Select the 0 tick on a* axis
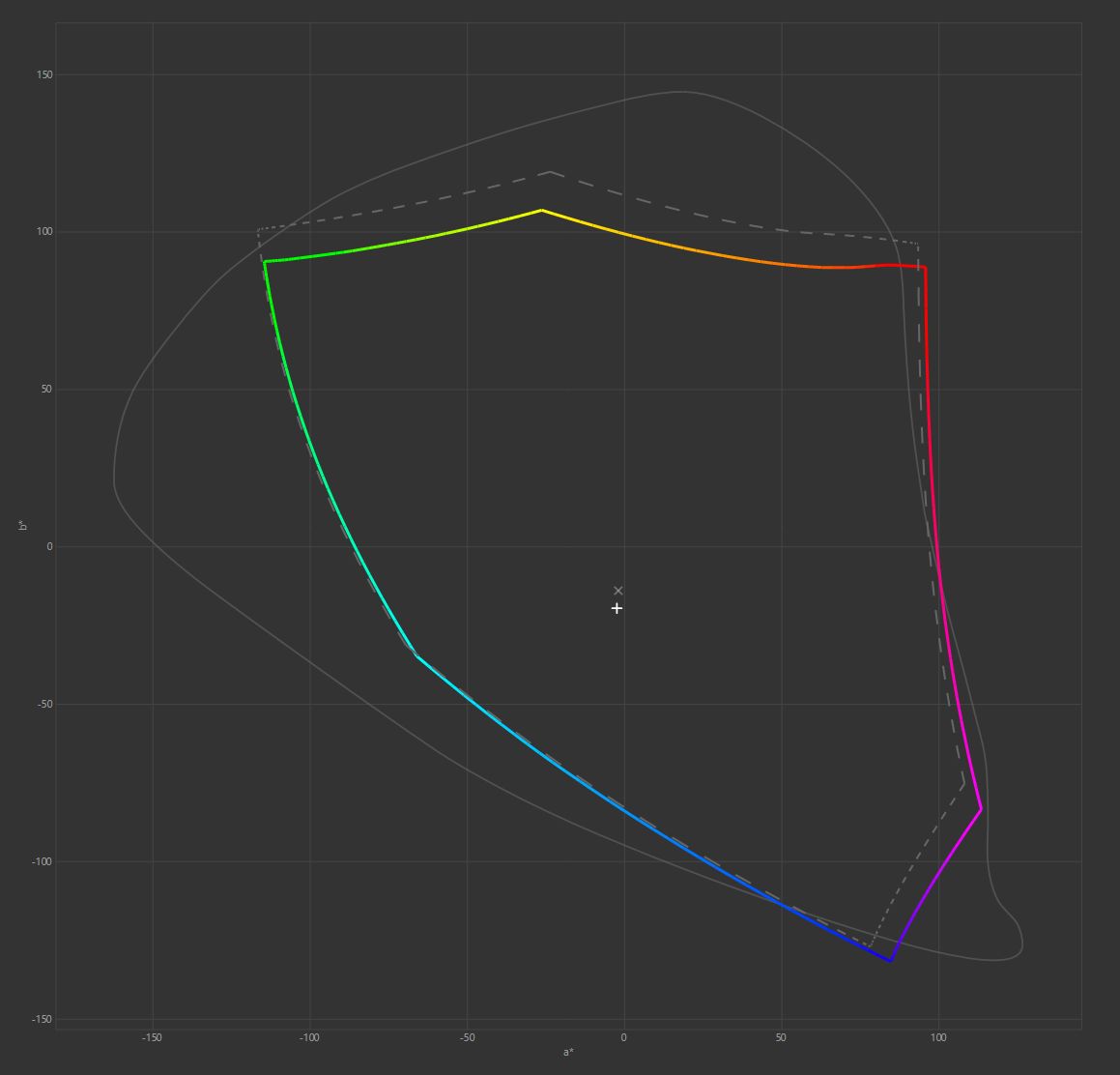Screen dimensions: 1120x1075 coord(623,1037)
